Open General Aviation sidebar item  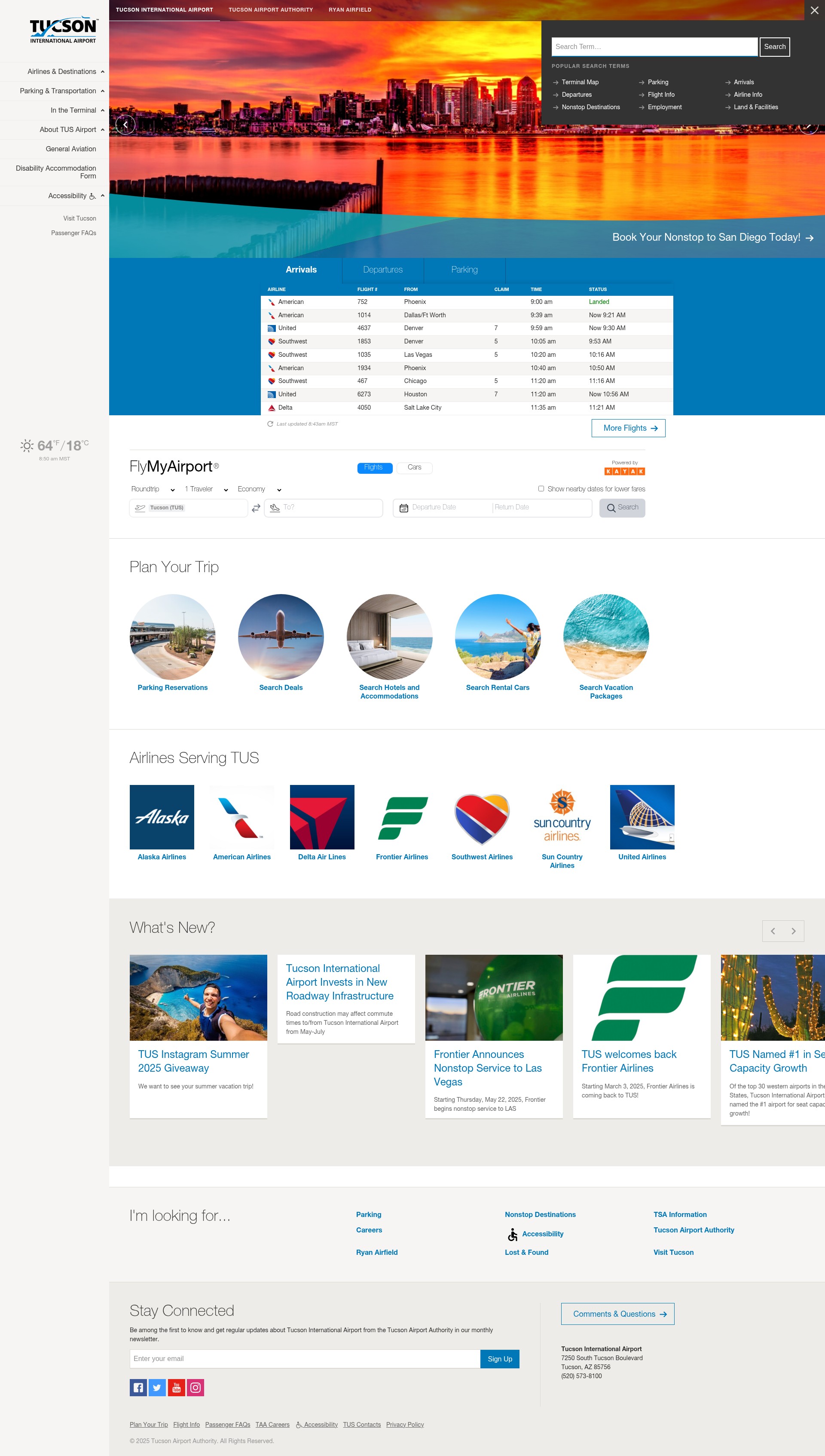coord(71,149)
